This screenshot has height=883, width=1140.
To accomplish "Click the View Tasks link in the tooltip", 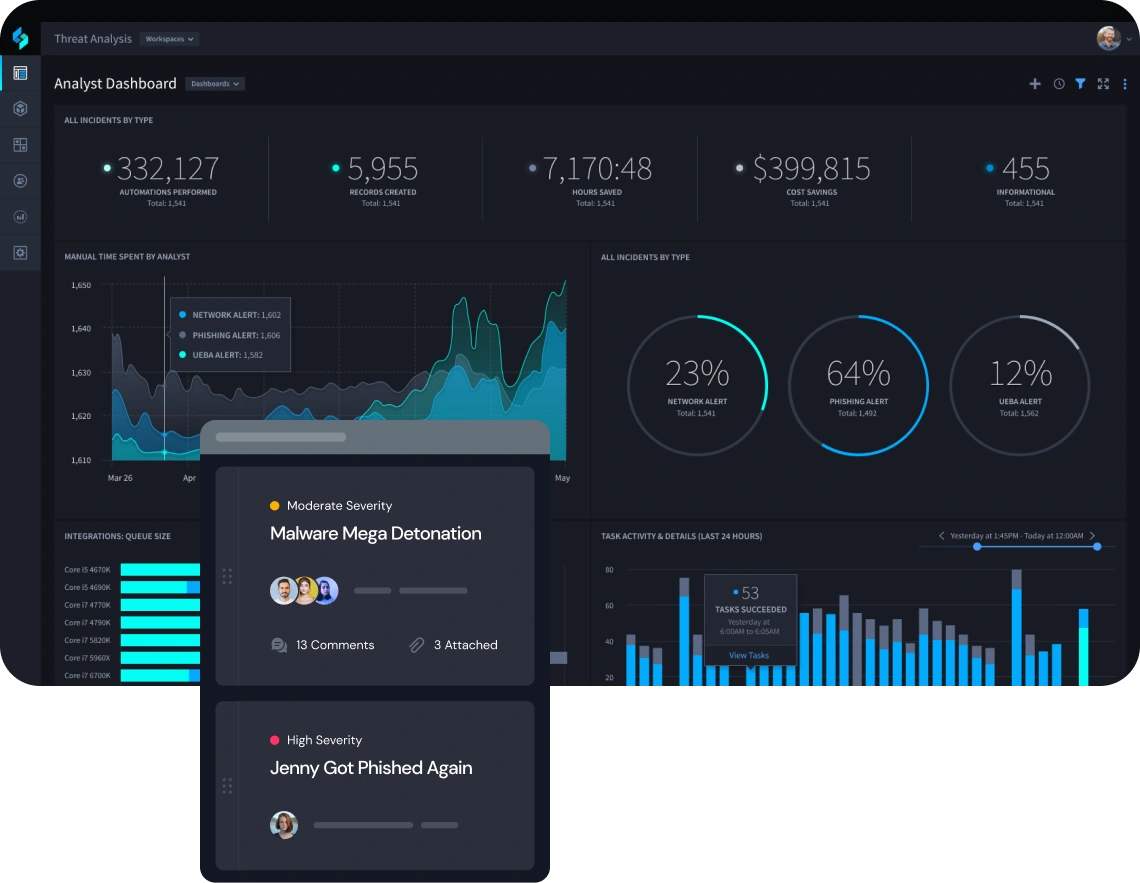I will 749,656.
